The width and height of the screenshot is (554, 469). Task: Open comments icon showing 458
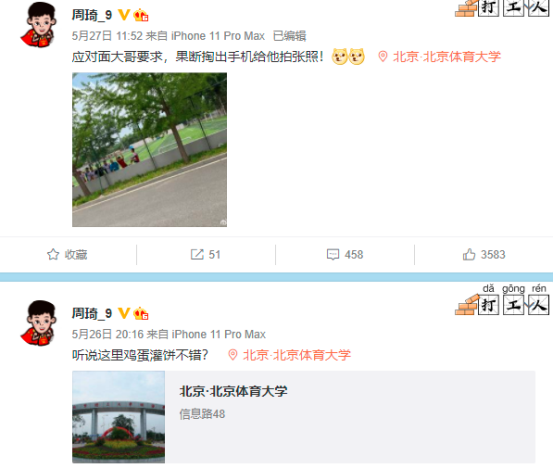coord(333,254)
